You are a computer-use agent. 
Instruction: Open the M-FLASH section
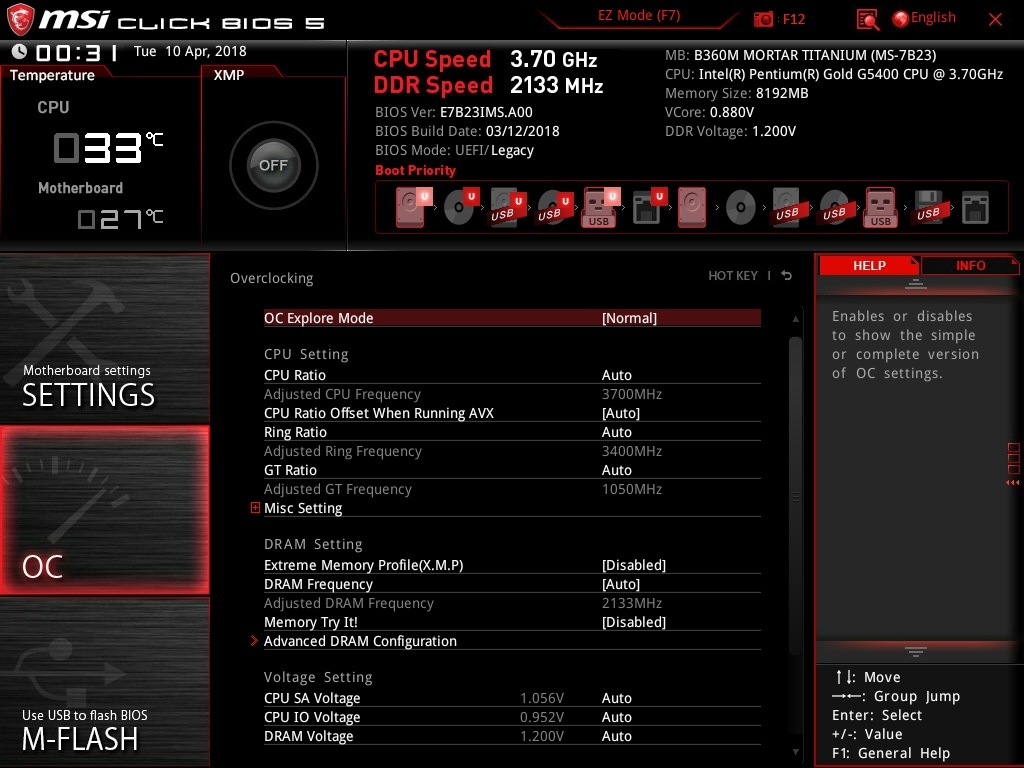104,682
